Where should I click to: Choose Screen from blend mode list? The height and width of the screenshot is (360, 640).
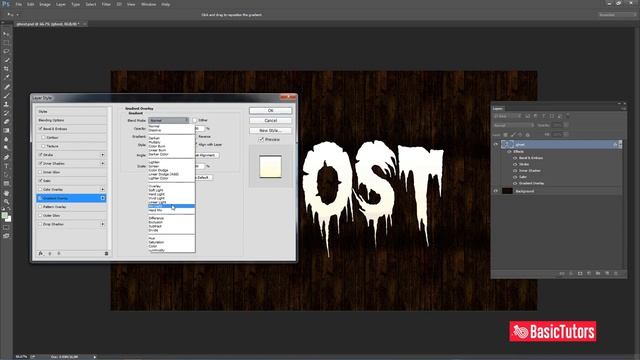[154, 166]
